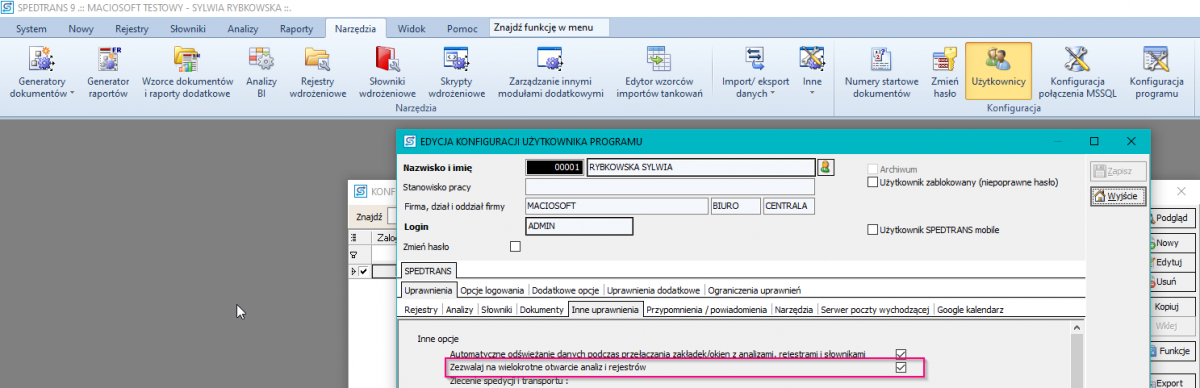Click the Login field with ADMIN
1200x388 pixels.
point(580,226)
